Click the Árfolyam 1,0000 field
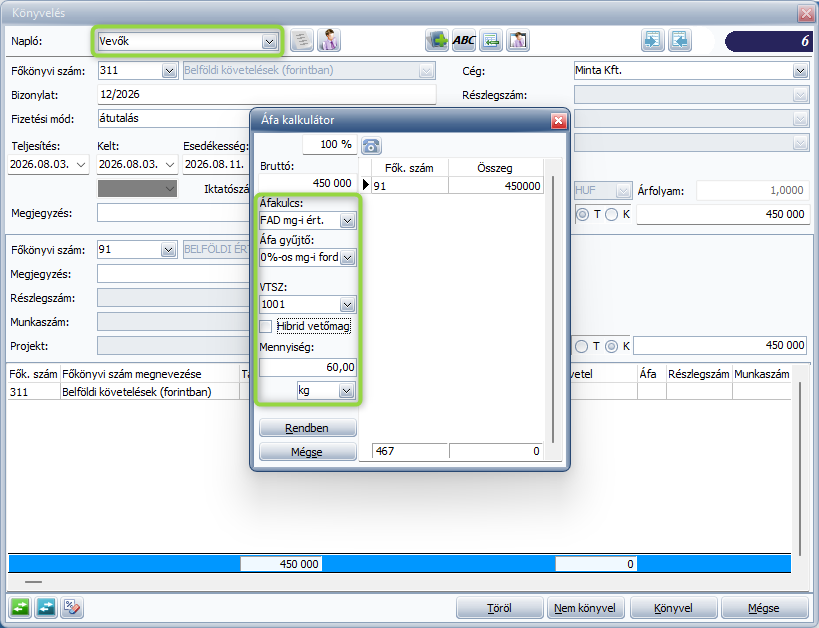 coord(752,190)
